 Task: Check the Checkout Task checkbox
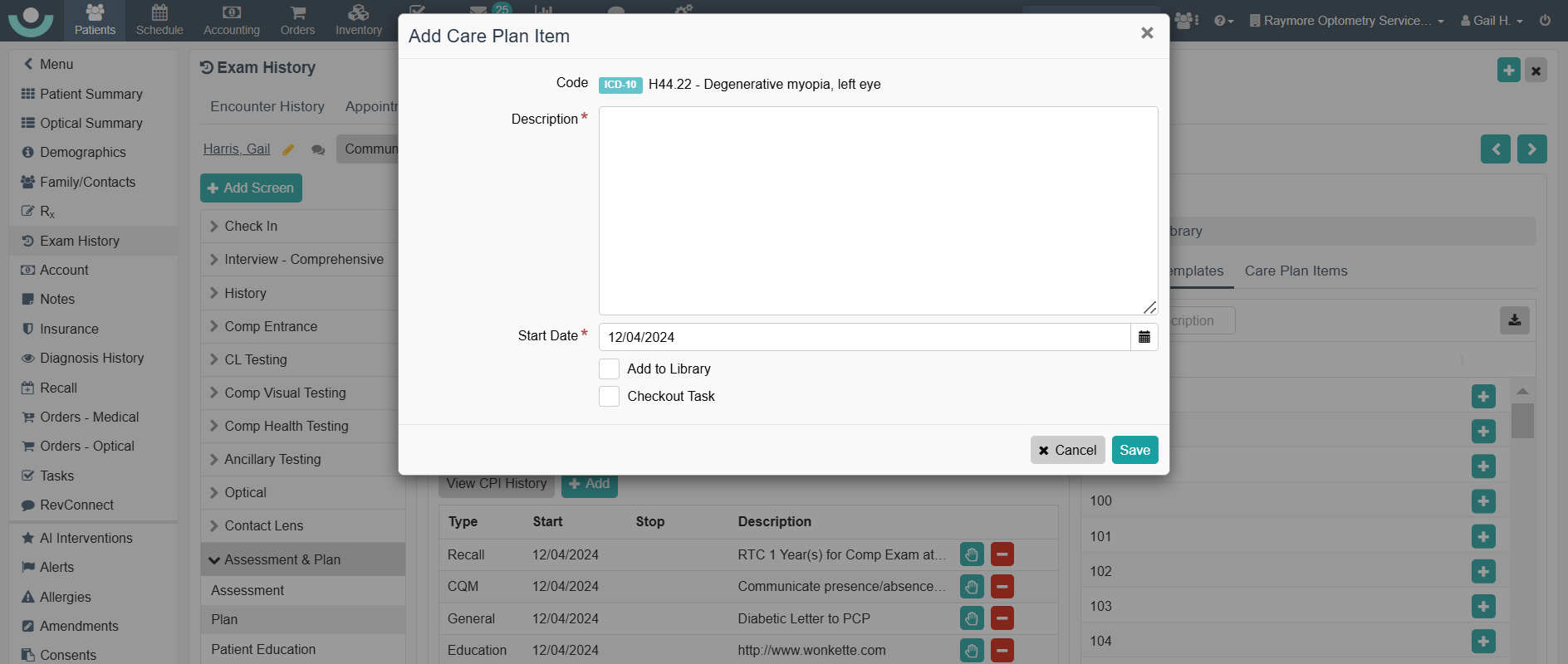point(610,396)
